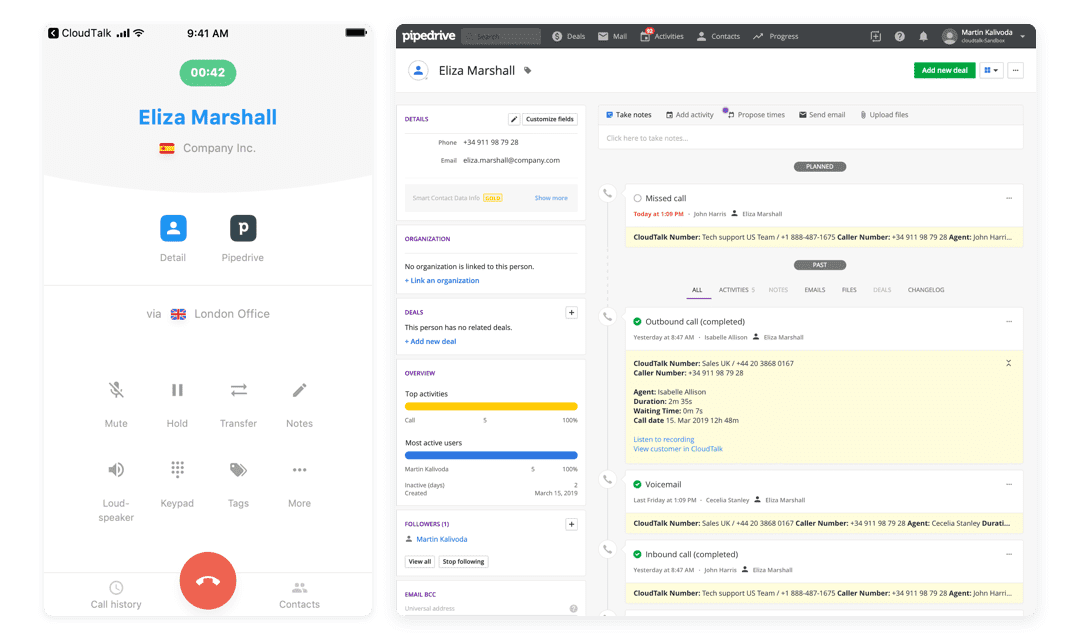The height and width of the screenshot is (640, 1080).
Task: Open options for the Outbound call entry
Action: coord(1009,322)
